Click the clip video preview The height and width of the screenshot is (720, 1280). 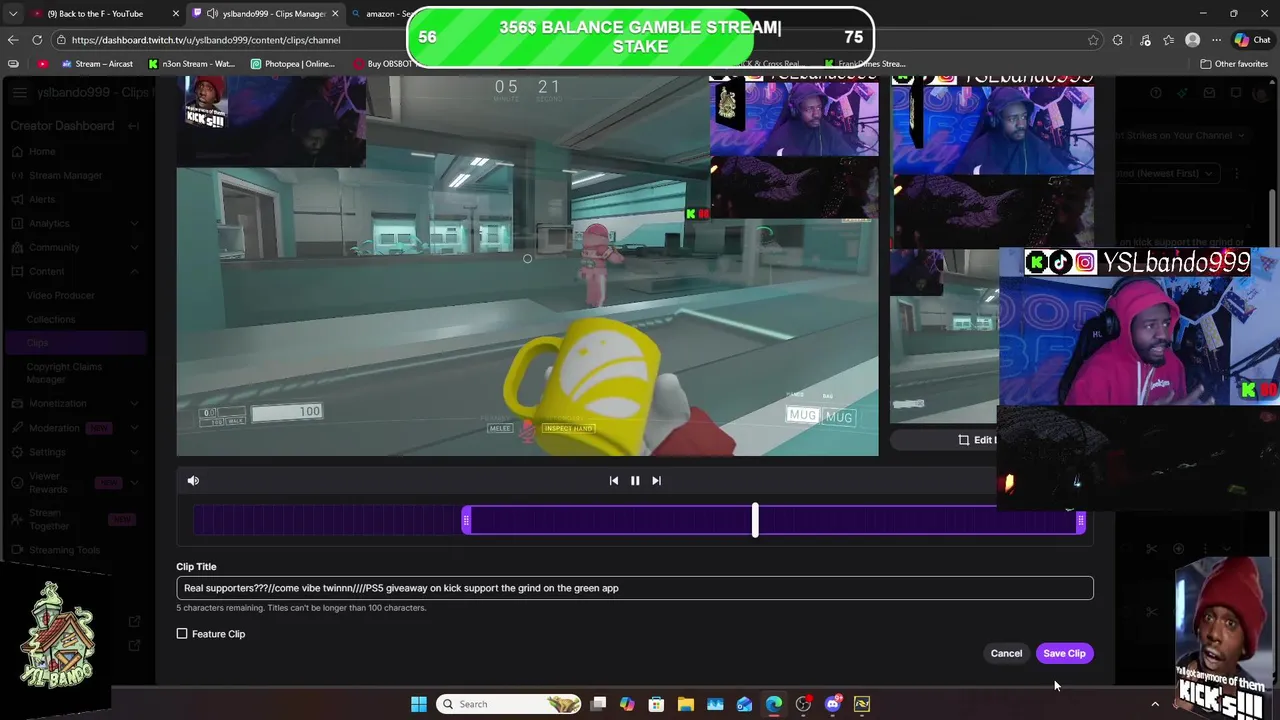pos(527,265)
